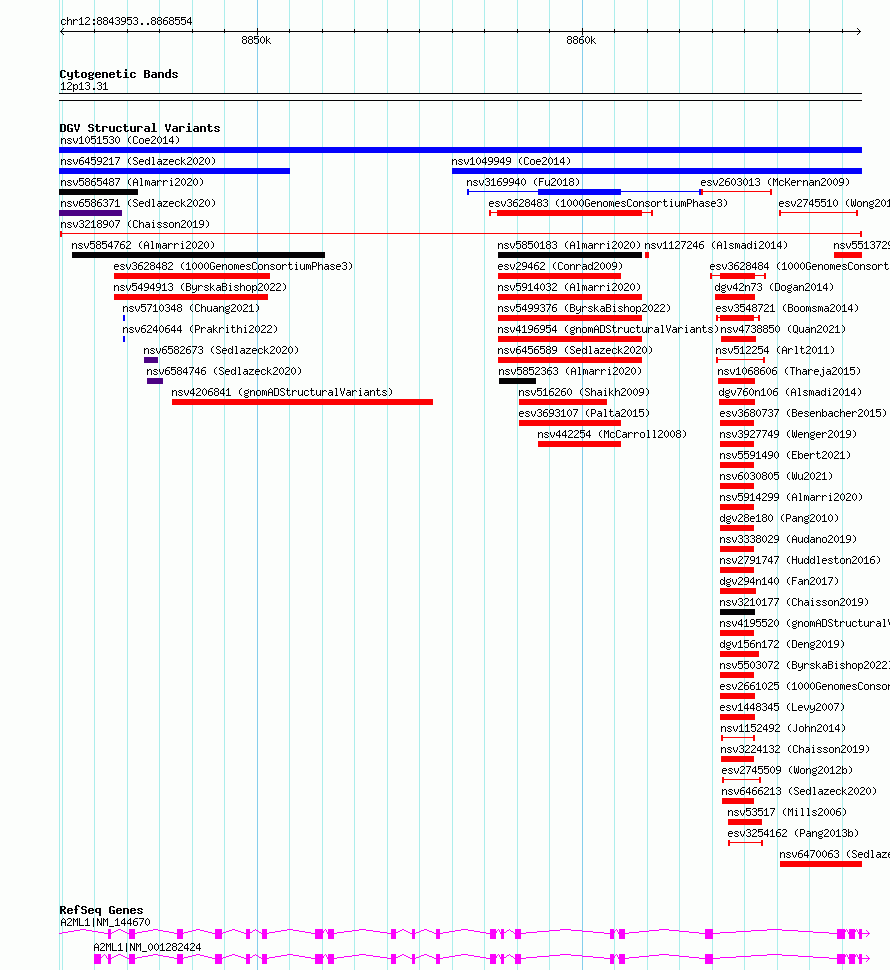Click the 8850k ruler position label
Screen dimensions: 890x970
tap(256, 41)
